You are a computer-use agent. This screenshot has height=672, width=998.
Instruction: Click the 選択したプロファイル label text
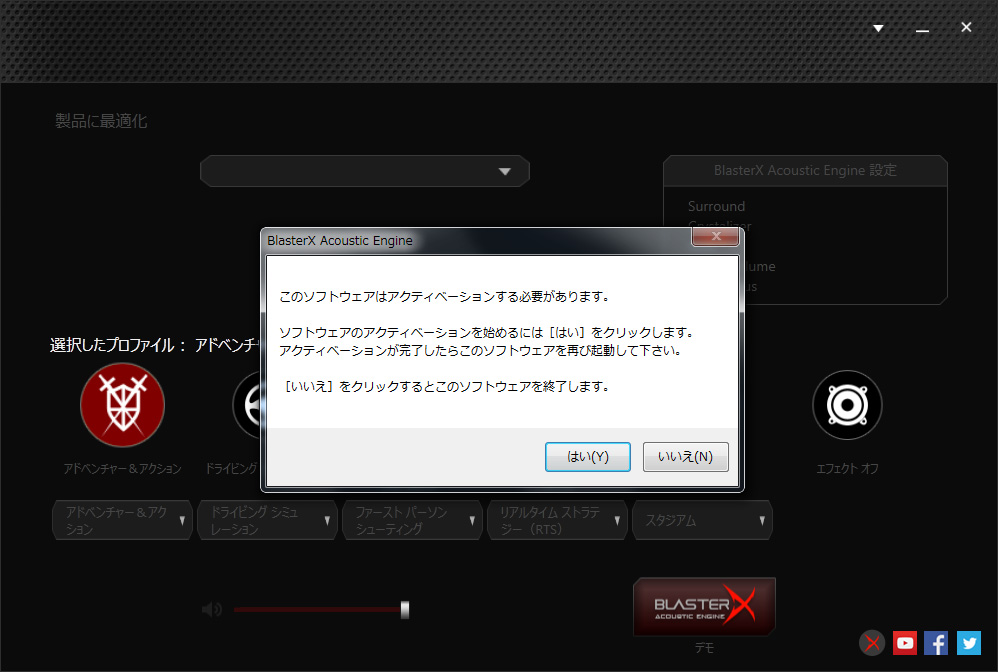coord(118,345)
